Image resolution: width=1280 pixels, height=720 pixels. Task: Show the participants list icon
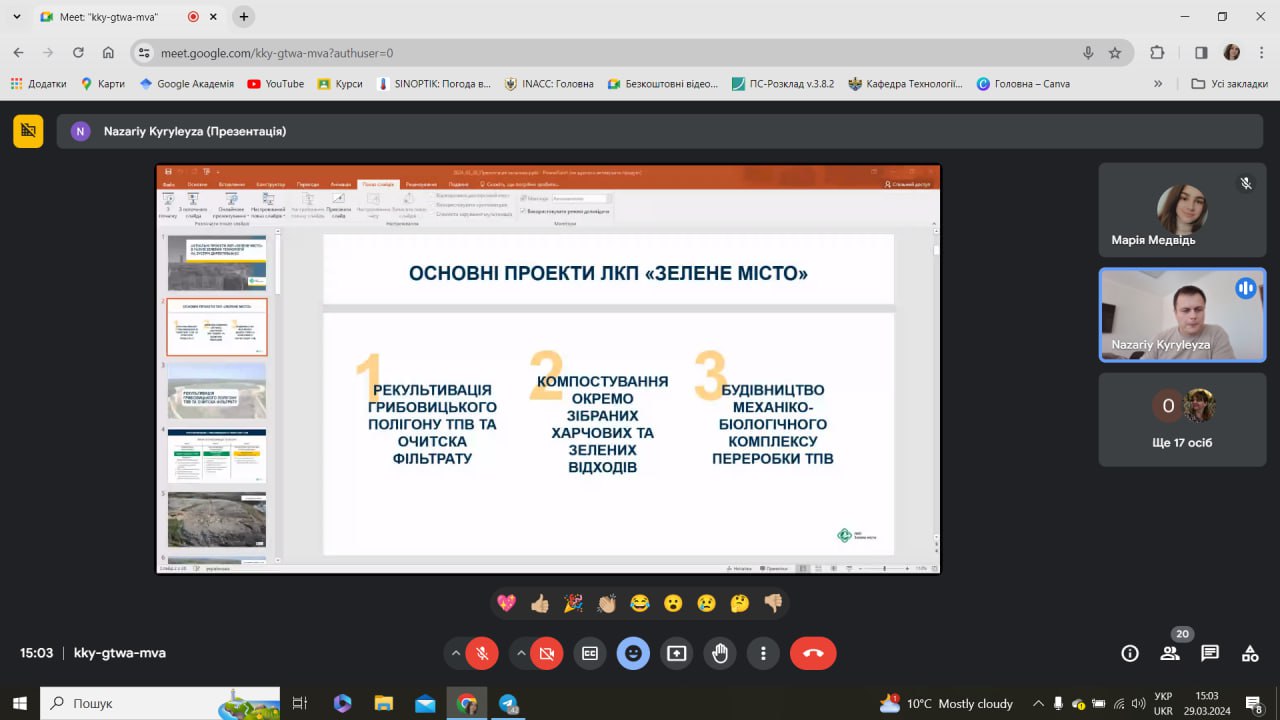(1170, 653)
